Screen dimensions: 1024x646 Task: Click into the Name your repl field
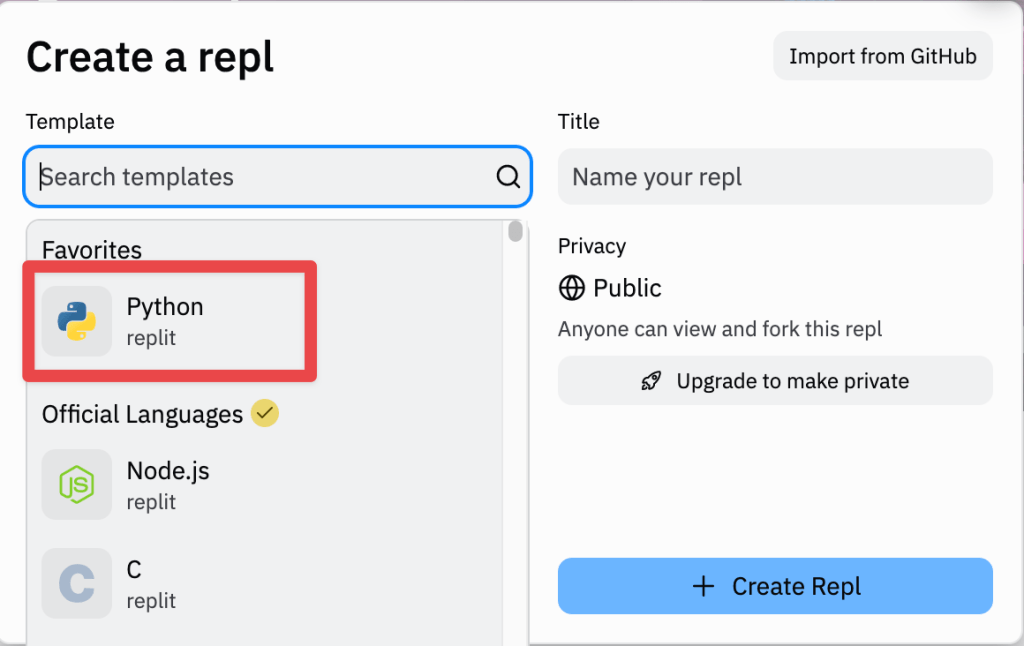click(x=775, y=177)
